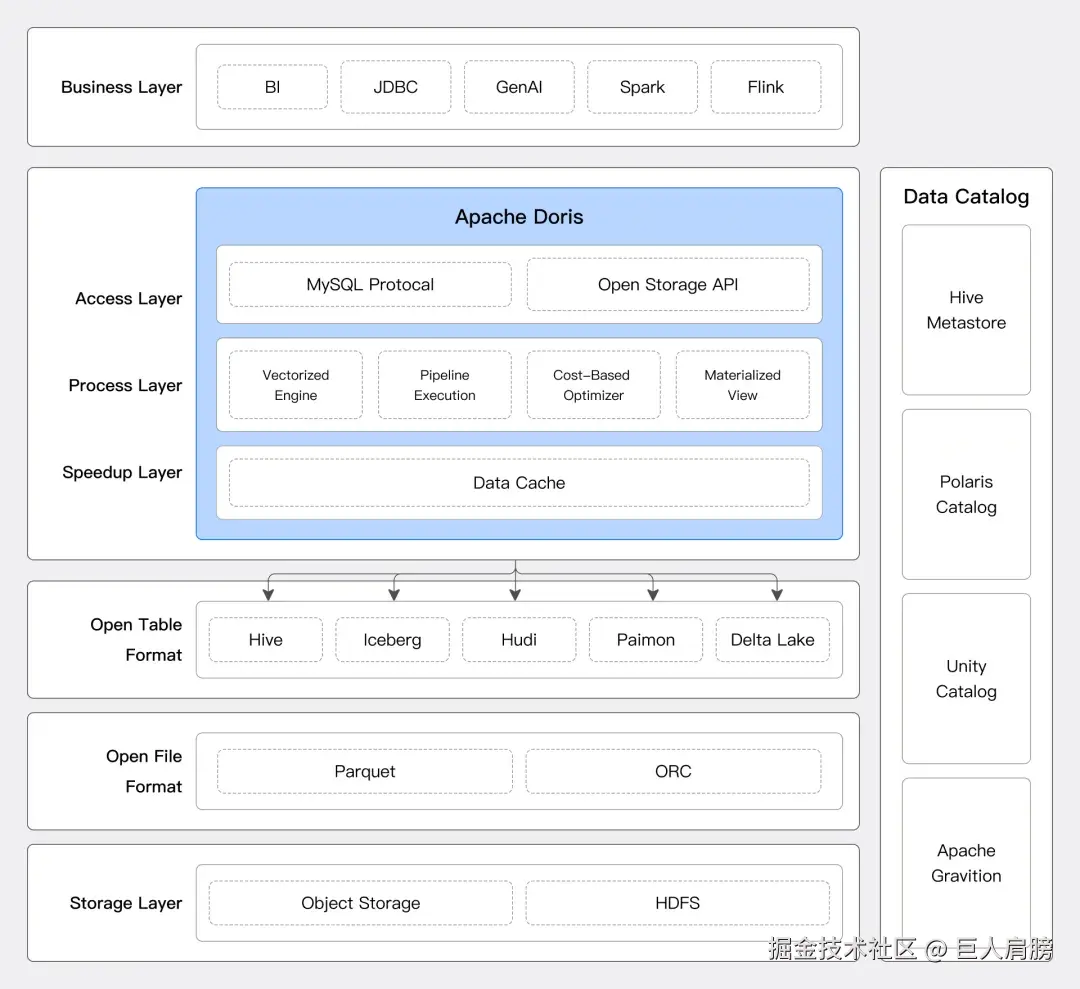Image resolution: width=1080 pixels, height=989 pixels.
Task: Click the BI box in Business Layer
Action: (x=272, y=87)
